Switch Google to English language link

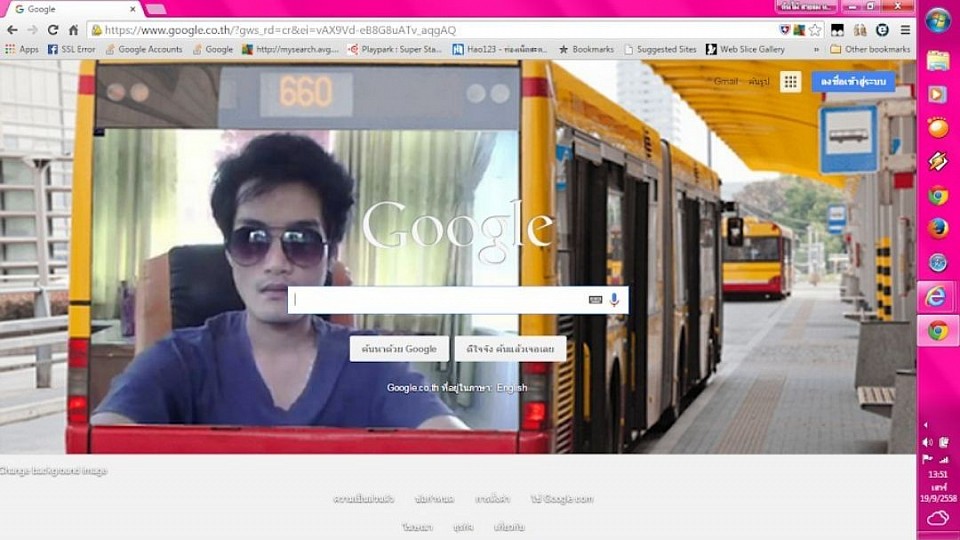click(x=512, y=388)
